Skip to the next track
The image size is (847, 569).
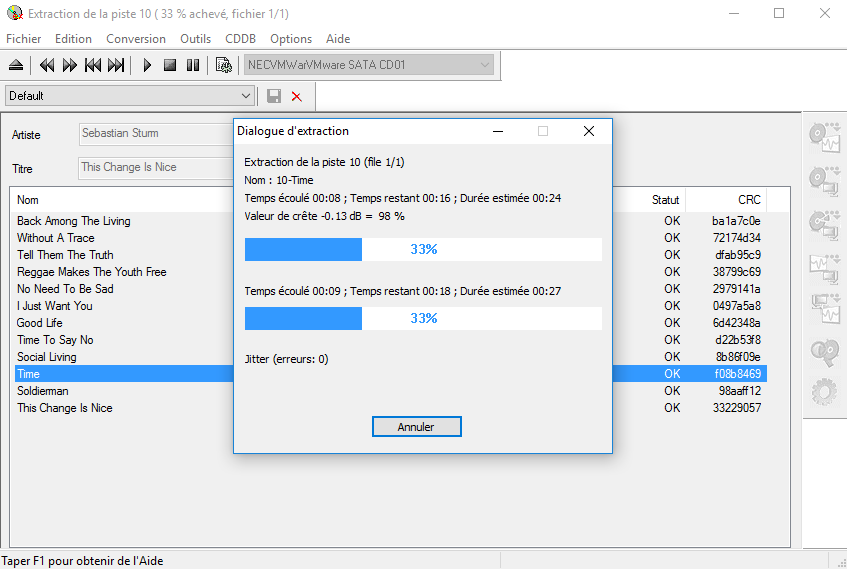coord(116,65)
